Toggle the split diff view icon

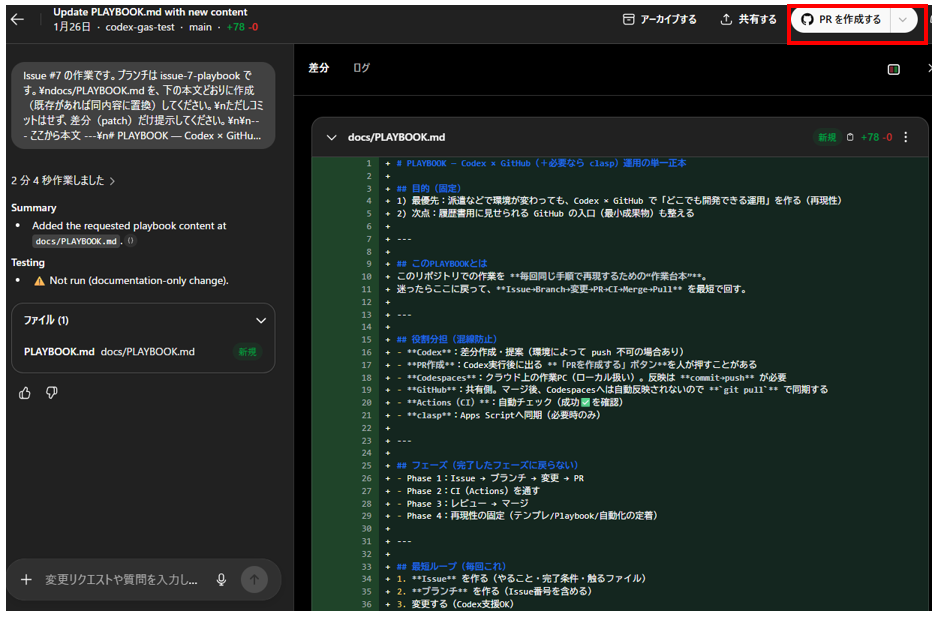[894, 69]
